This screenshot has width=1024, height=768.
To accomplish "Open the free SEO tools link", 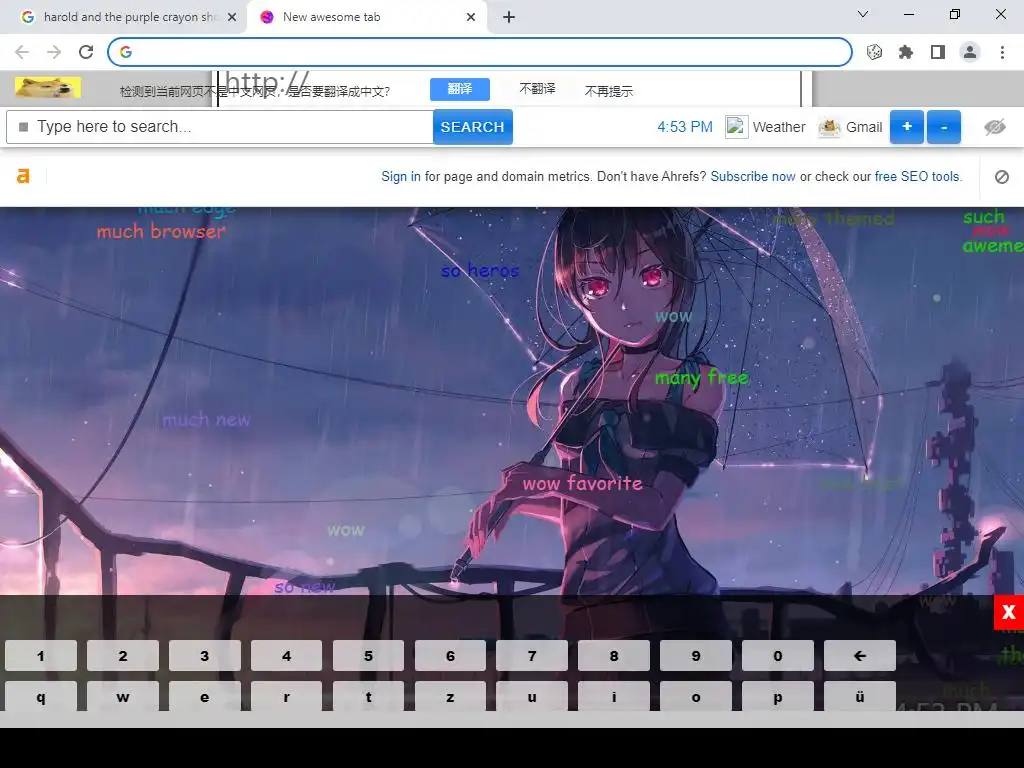I will 918,176.
